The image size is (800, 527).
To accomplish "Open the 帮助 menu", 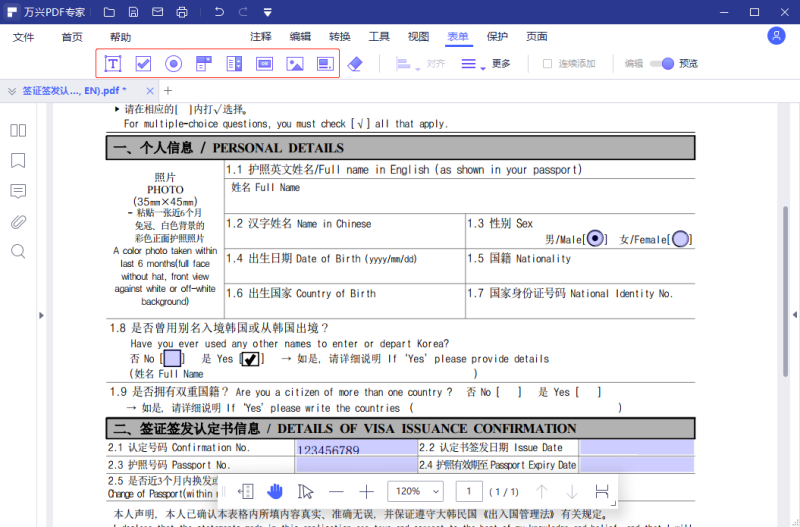I will point(120,37).
